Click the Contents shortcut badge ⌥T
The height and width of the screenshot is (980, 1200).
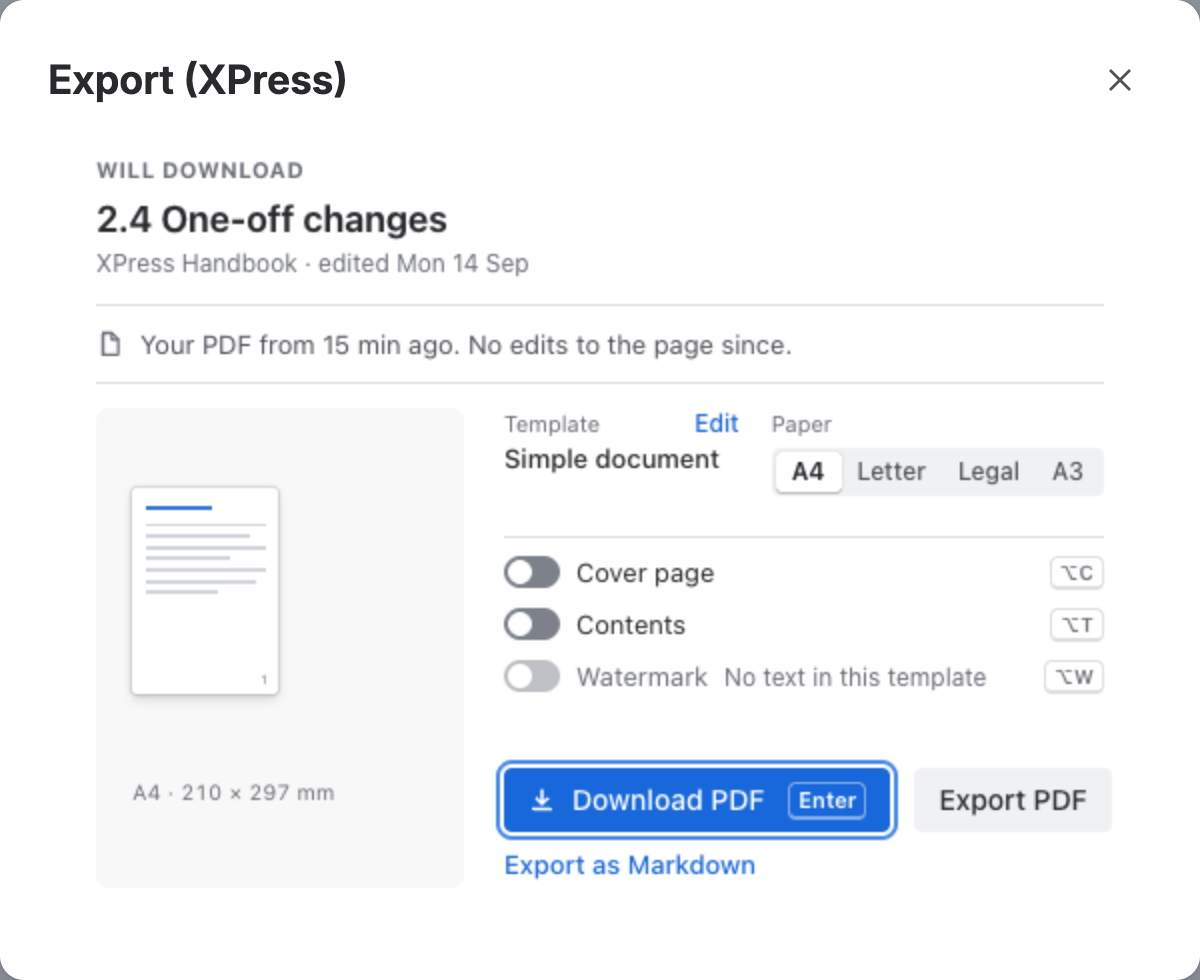tap(1077, 625)
